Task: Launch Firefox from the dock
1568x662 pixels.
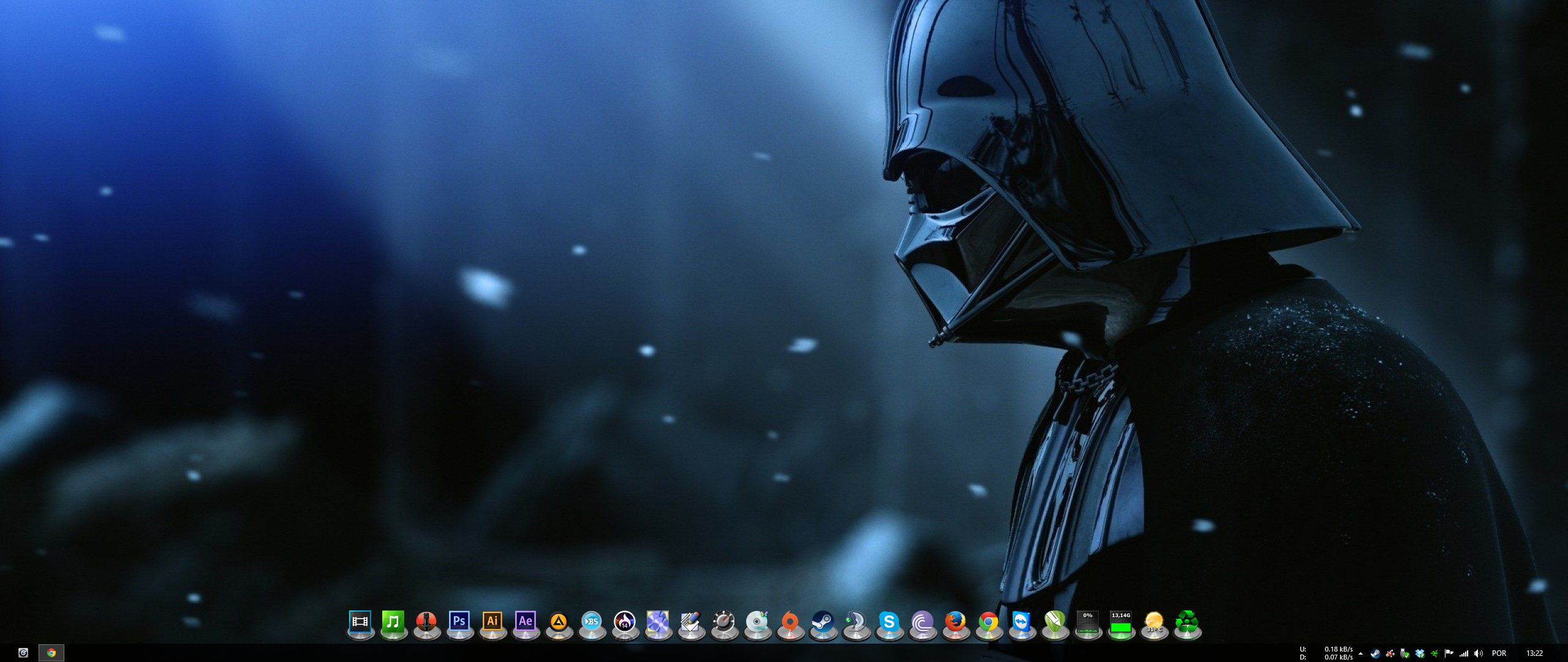Action: coord(956,622)
